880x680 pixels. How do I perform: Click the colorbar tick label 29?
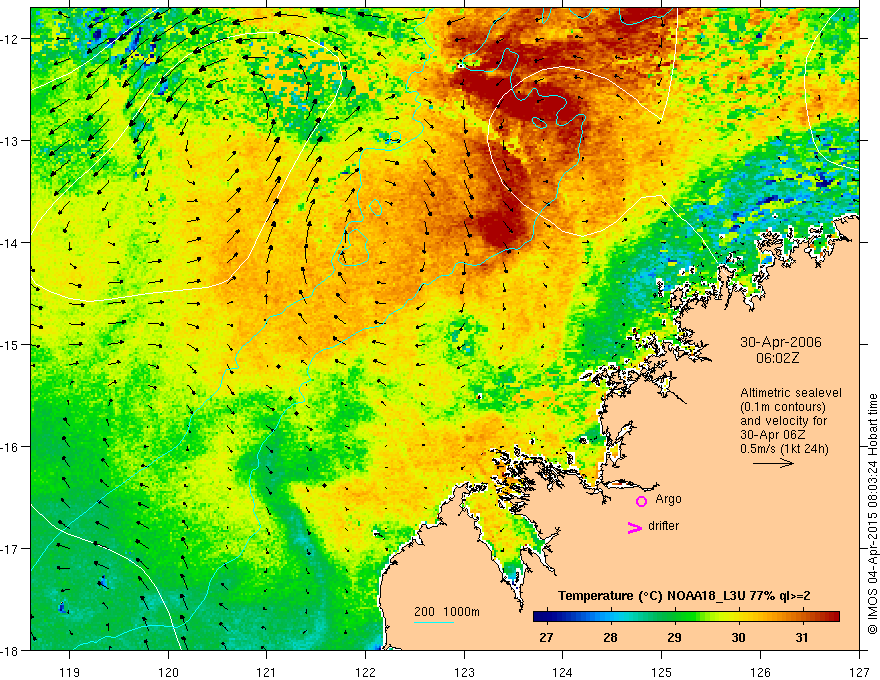point(675,637)
